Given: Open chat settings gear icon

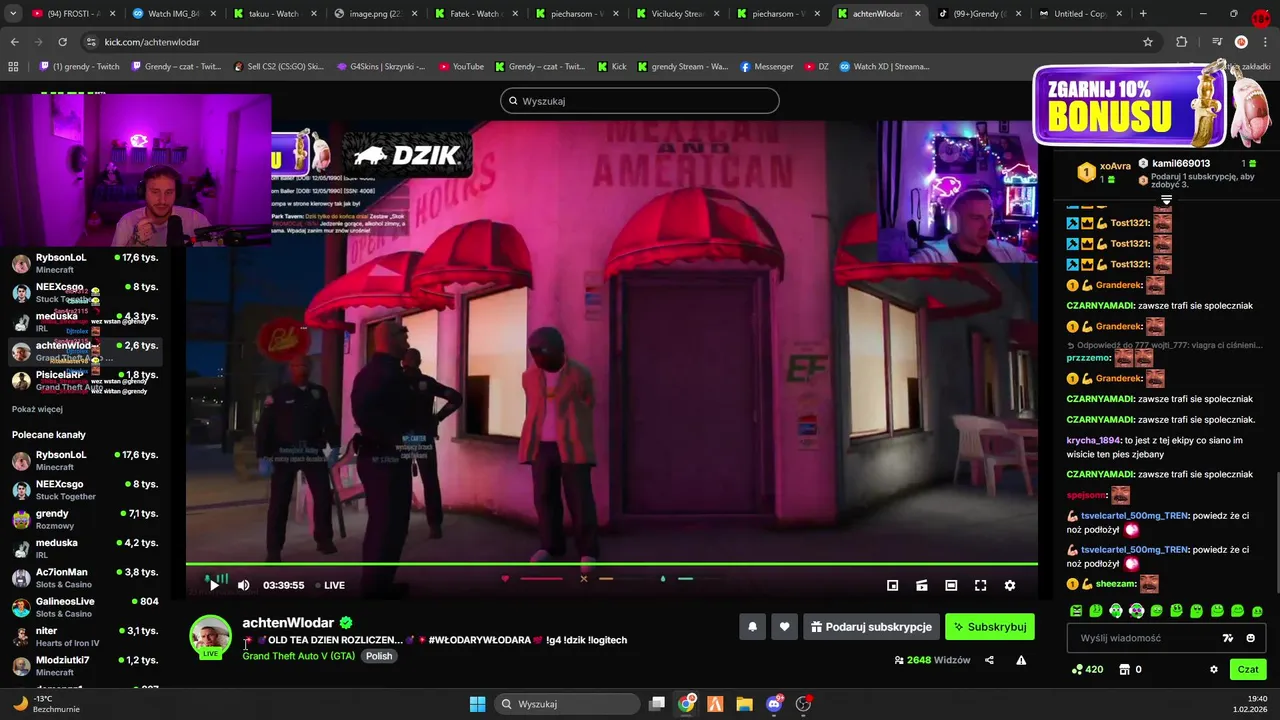Looking at the screenshot, I should pos(1214,669).
